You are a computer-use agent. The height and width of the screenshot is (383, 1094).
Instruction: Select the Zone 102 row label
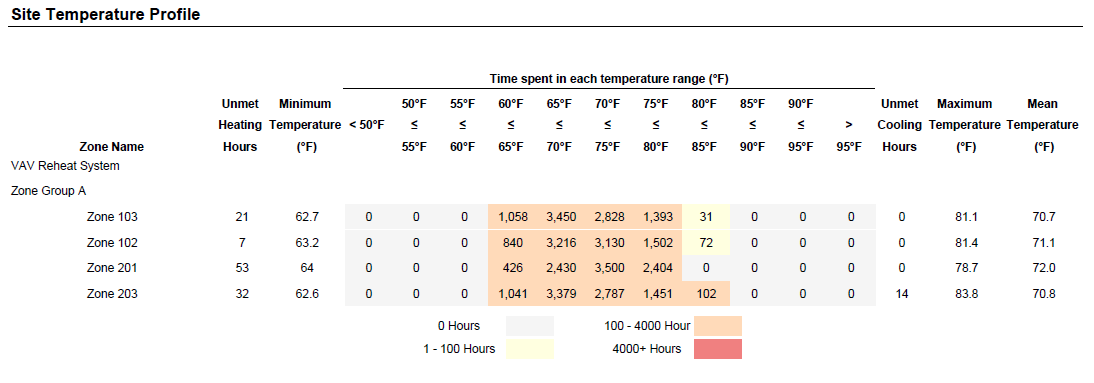click(x=112, y=243)
